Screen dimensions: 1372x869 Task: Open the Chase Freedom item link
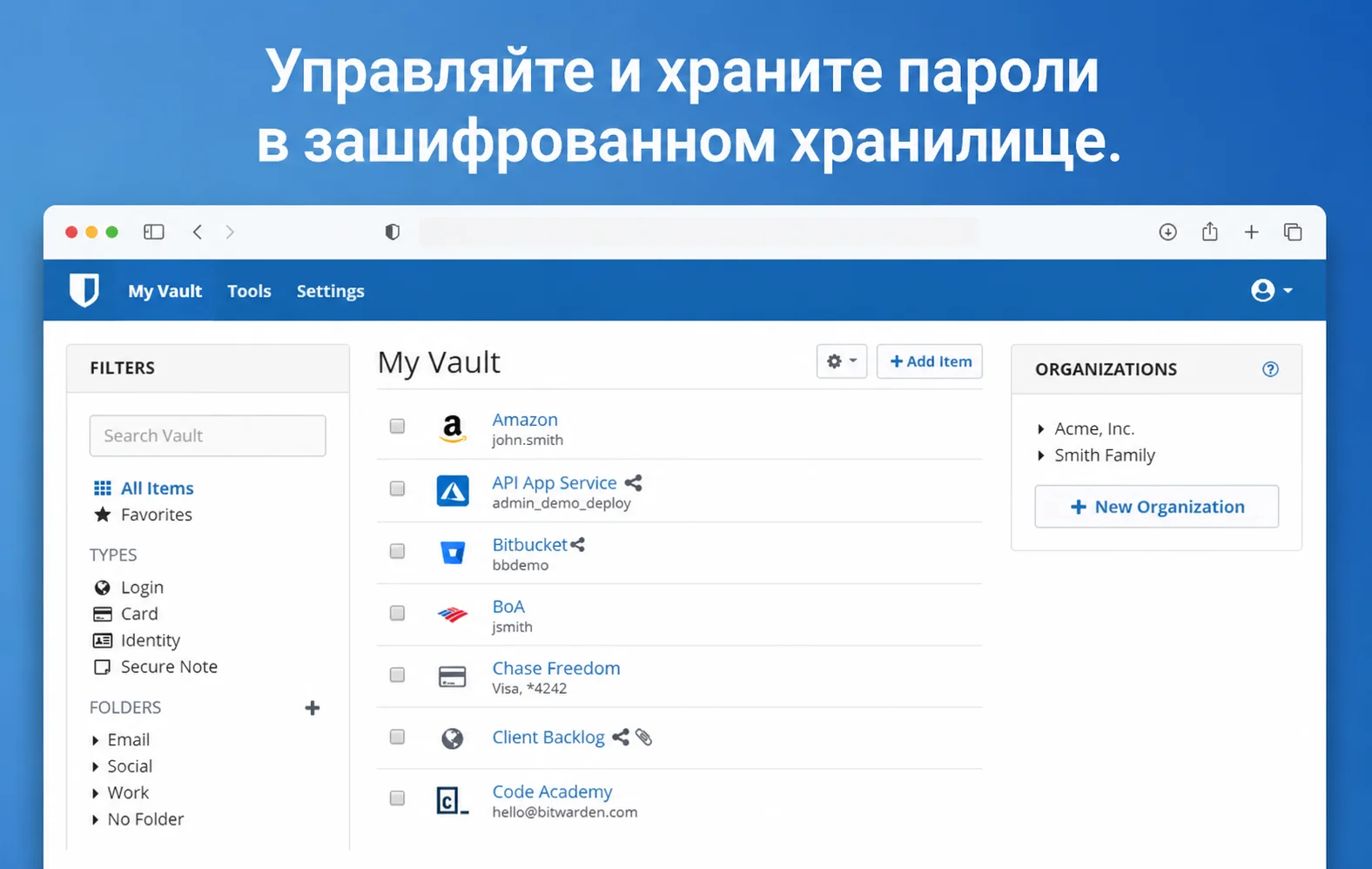click(556, 668)
